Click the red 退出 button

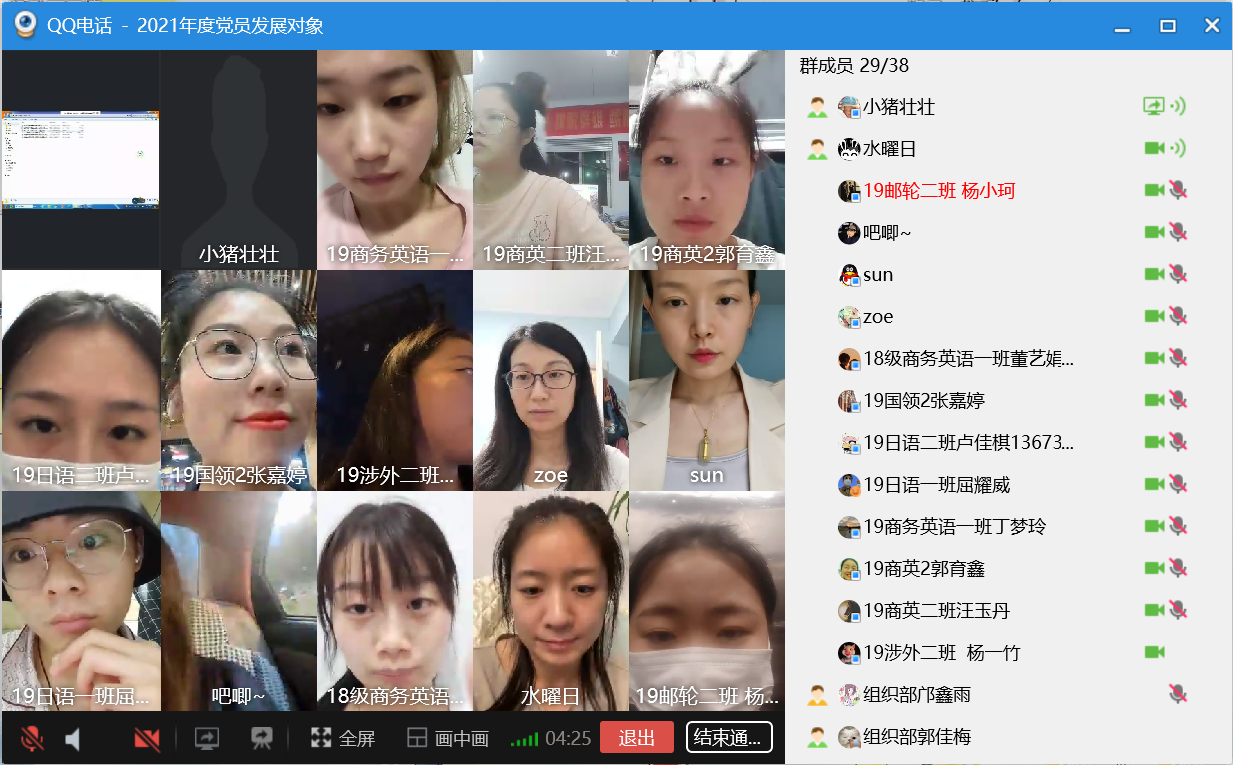tap(637, 738)
